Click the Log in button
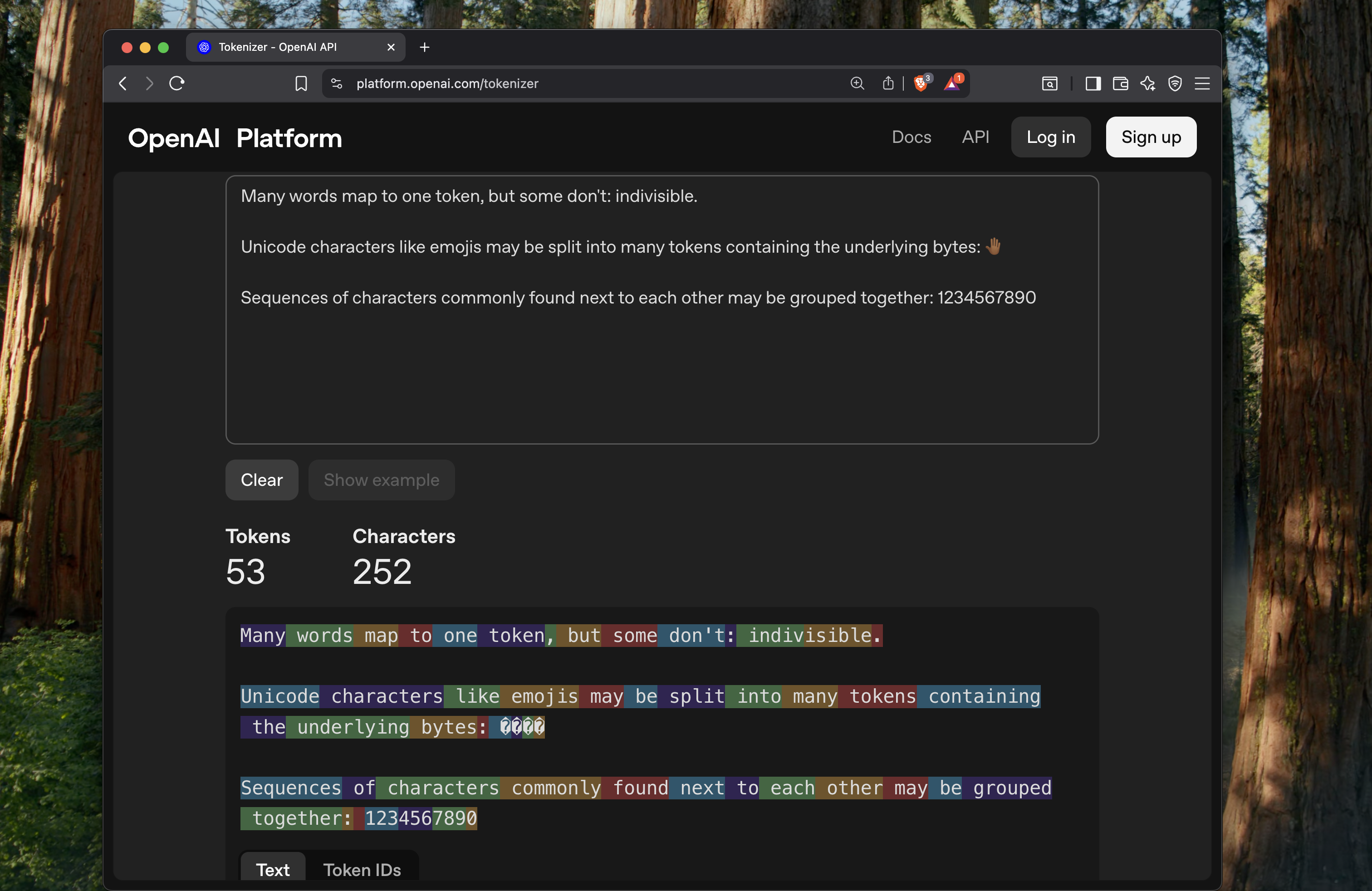 pyautogui.click(x=1050, y=137)
